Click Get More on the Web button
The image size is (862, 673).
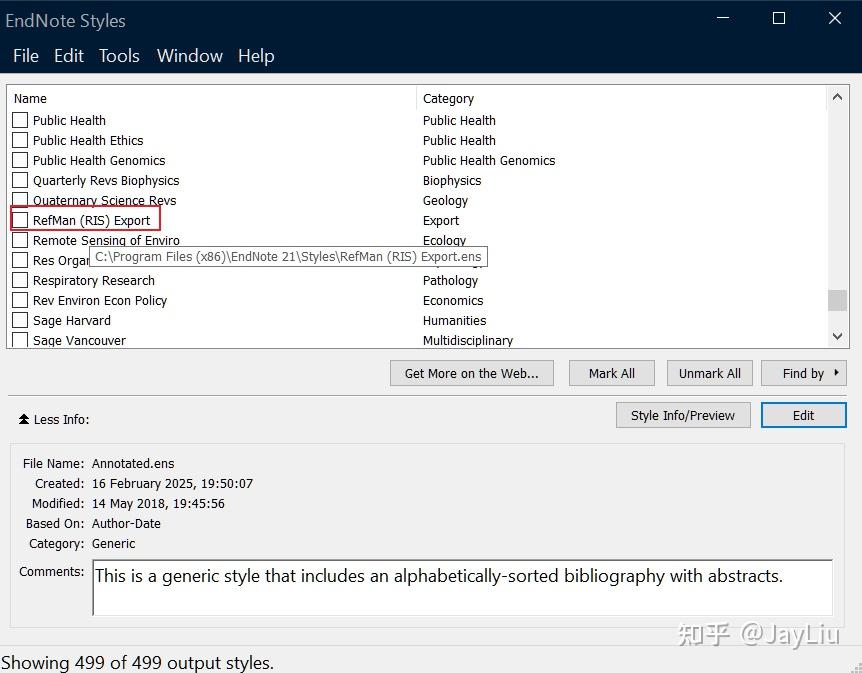click(472, 373)
